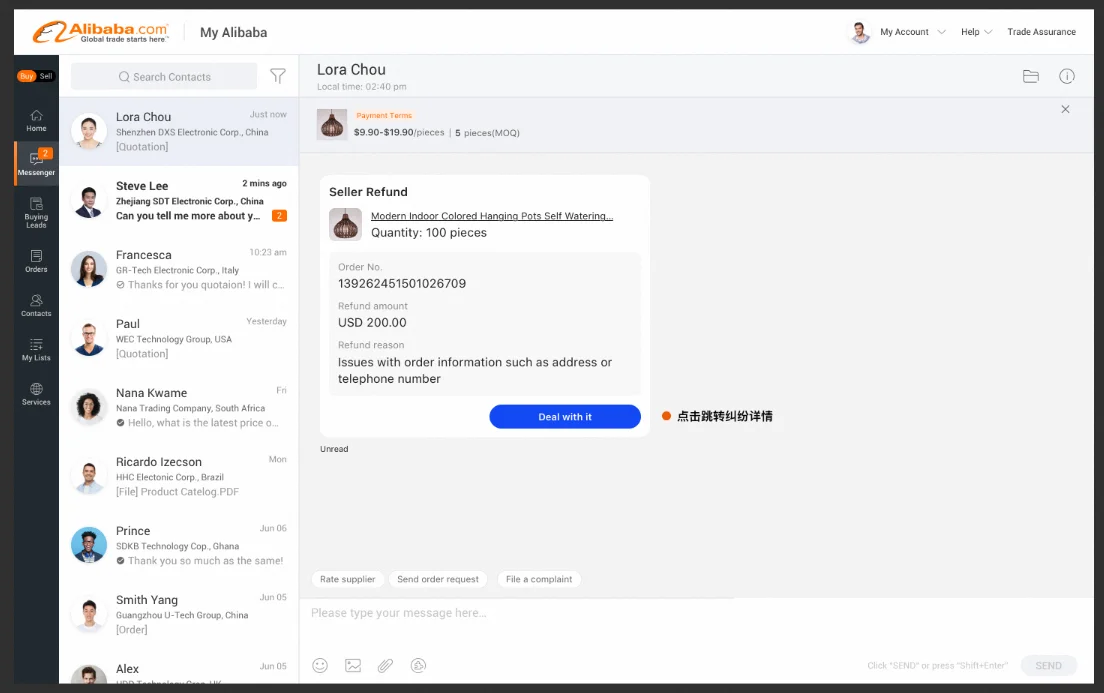The image size is (1104, 693).
Task: Select the Nana Kwame conversation
Action: (x=179, y=408)
